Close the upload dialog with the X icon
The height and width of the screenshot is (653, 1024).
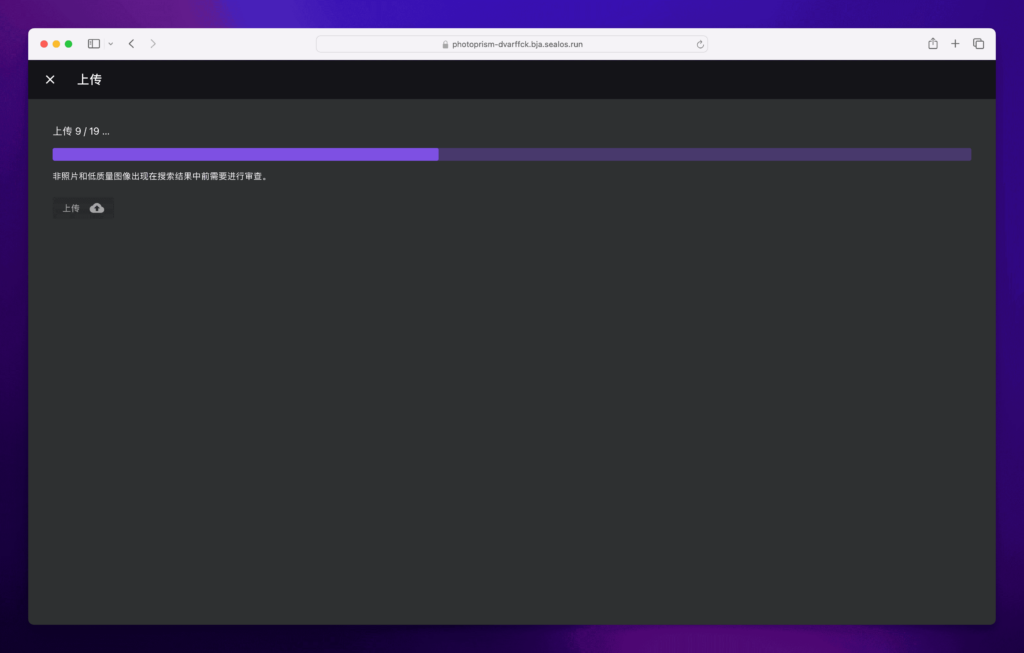[50, 80]
